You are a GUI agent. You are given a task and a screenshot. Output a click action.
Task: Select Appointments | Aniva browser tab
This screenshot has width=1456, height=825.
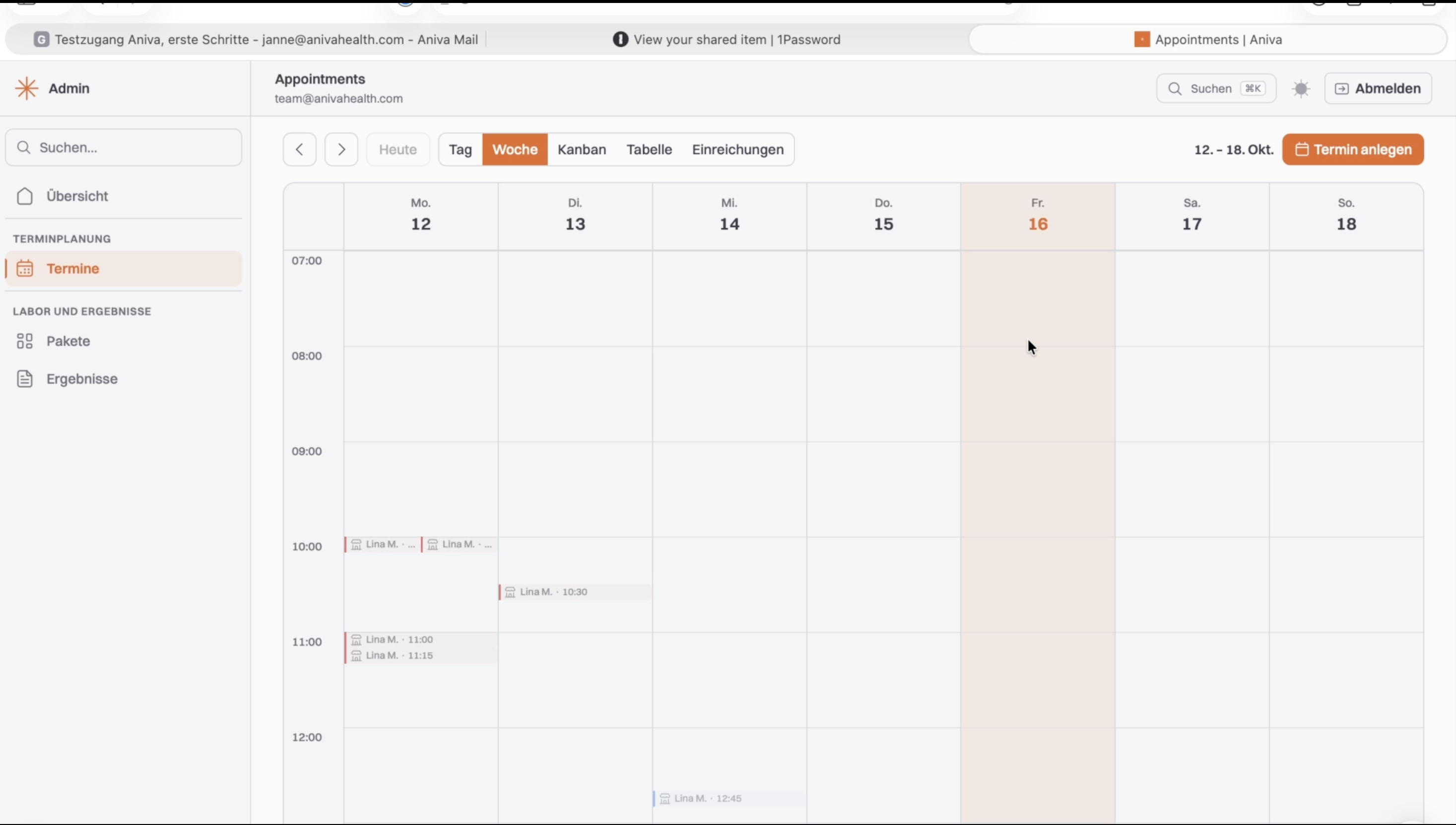pyautogui.click(x=1208, y=40)
